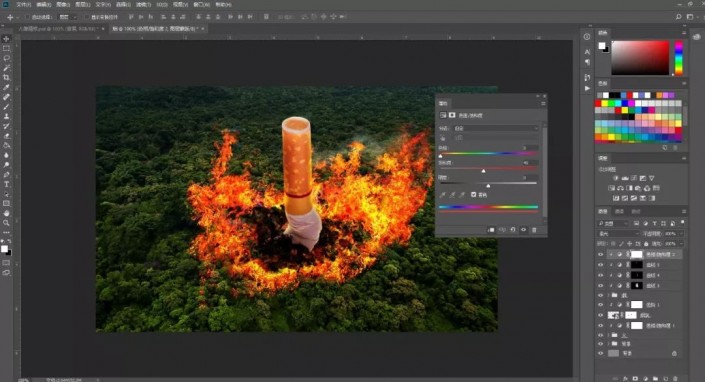Open the preset dropdown in Properties panel
This screenshot has height=382, width=705.
click(x=496, y=128)
